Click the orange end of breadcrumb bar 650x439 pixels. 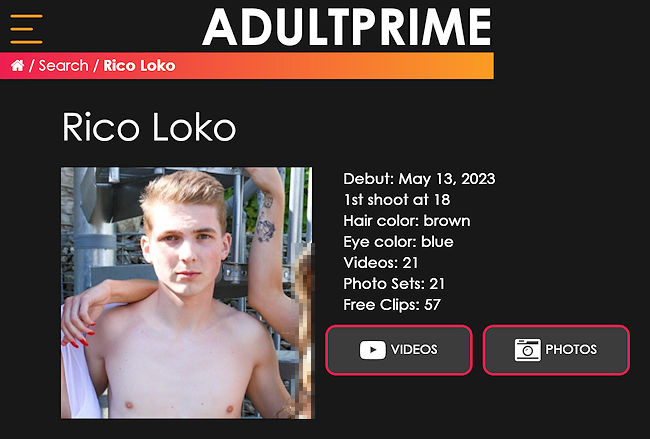click(x=477, y=65)
